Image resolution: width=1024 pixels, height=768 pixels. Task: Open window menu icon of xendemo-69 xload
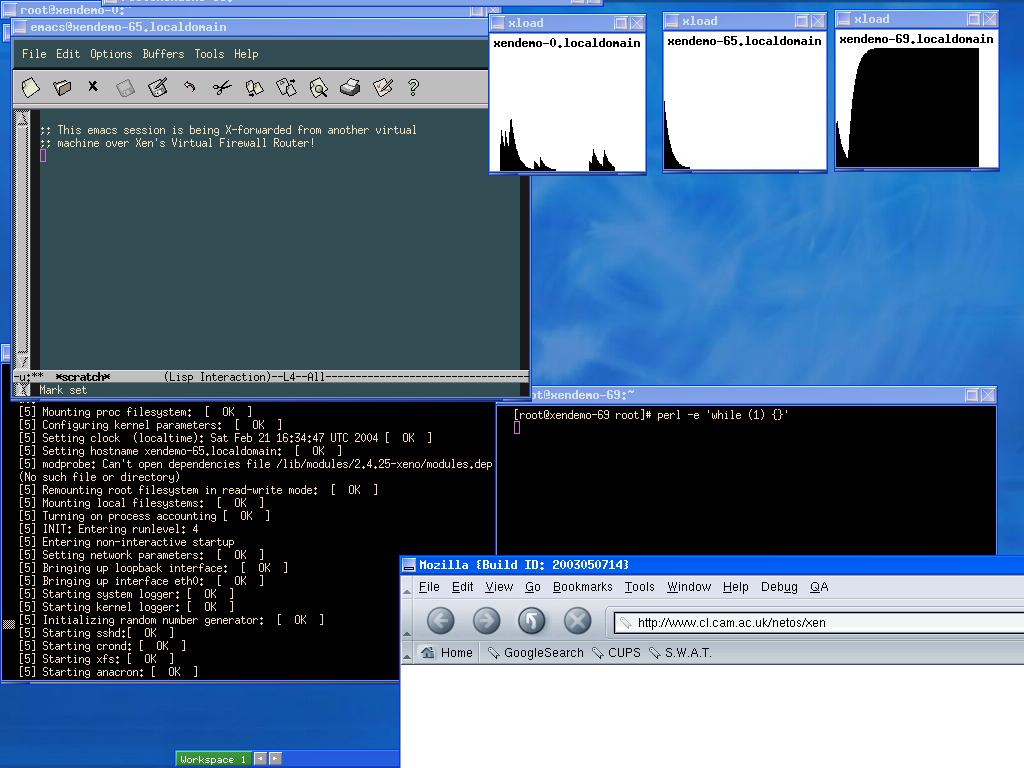click(844, 19)
